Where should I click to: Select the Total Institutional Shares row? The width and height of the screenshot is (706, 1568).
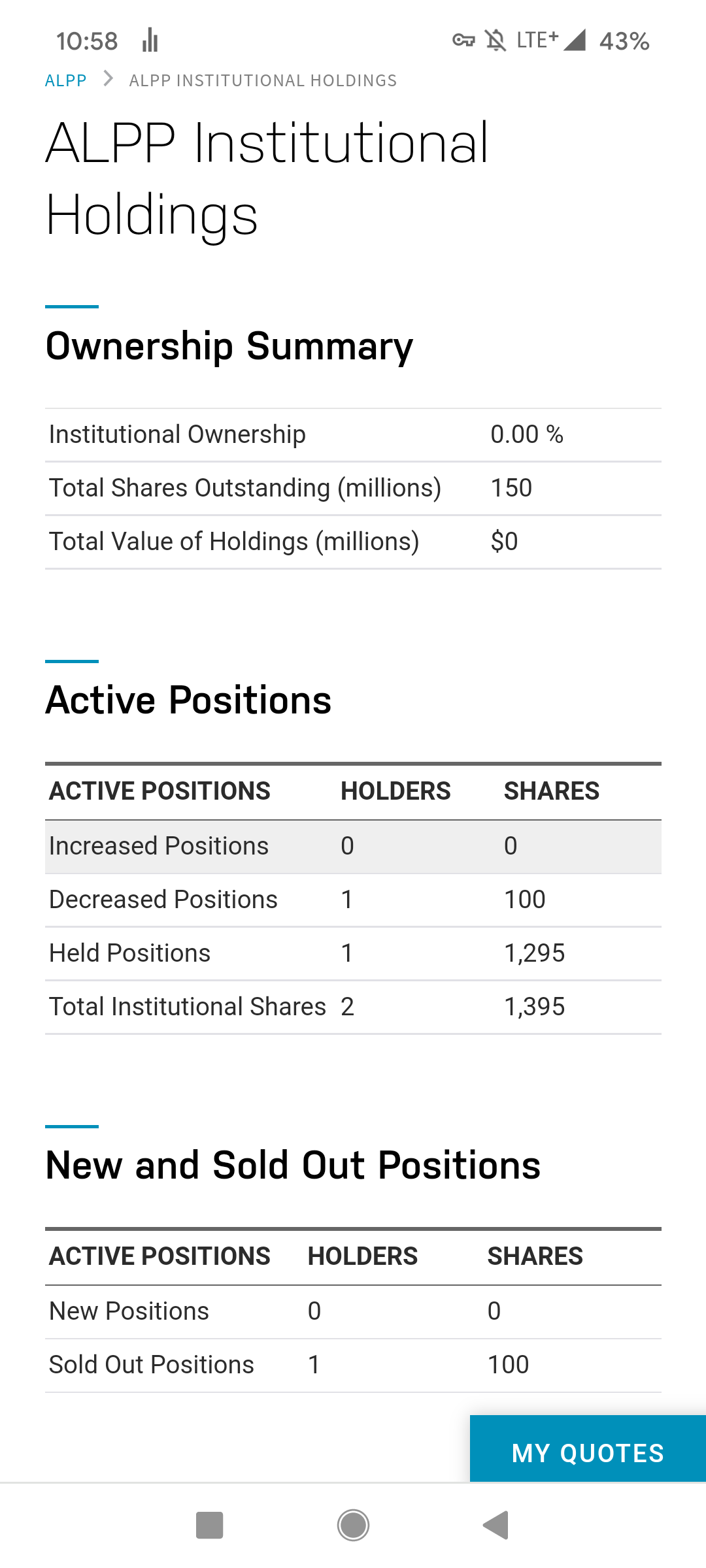[353, 1007]
